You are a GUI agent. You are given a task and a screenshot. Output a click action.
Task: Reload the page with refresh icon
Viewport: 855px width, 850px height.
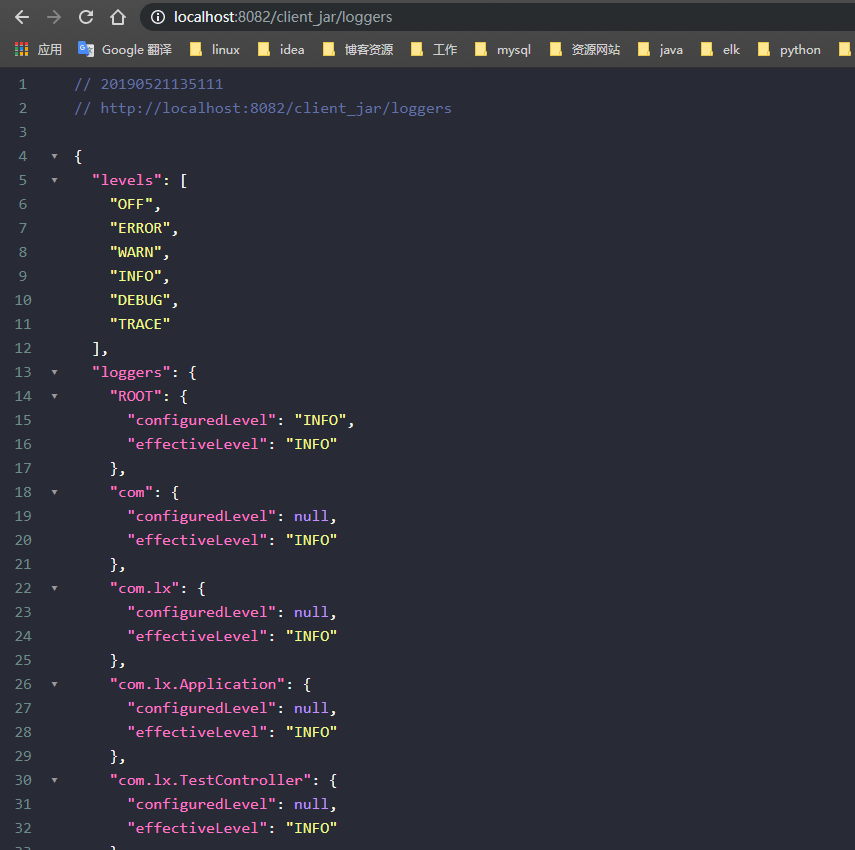click(x=86, y=17)
